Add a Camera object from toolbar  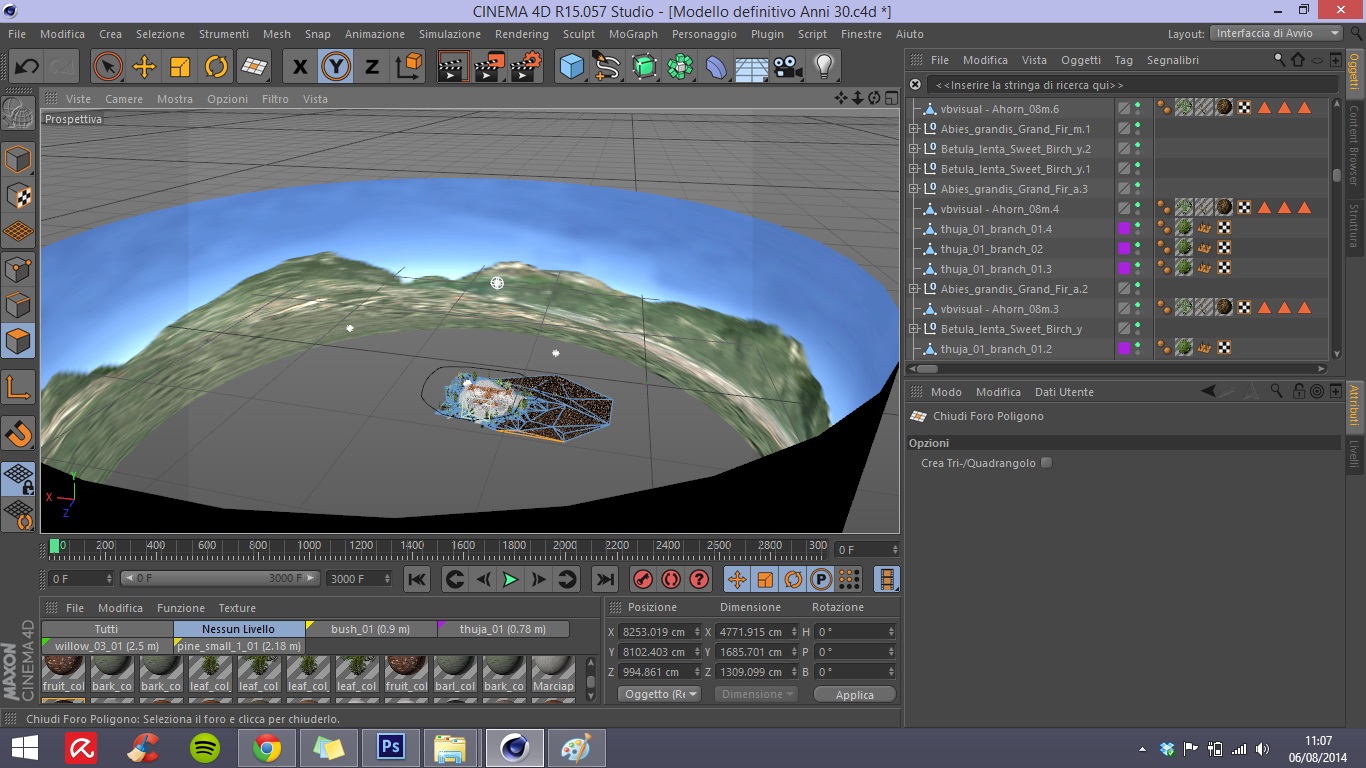(x=788, y=67)
